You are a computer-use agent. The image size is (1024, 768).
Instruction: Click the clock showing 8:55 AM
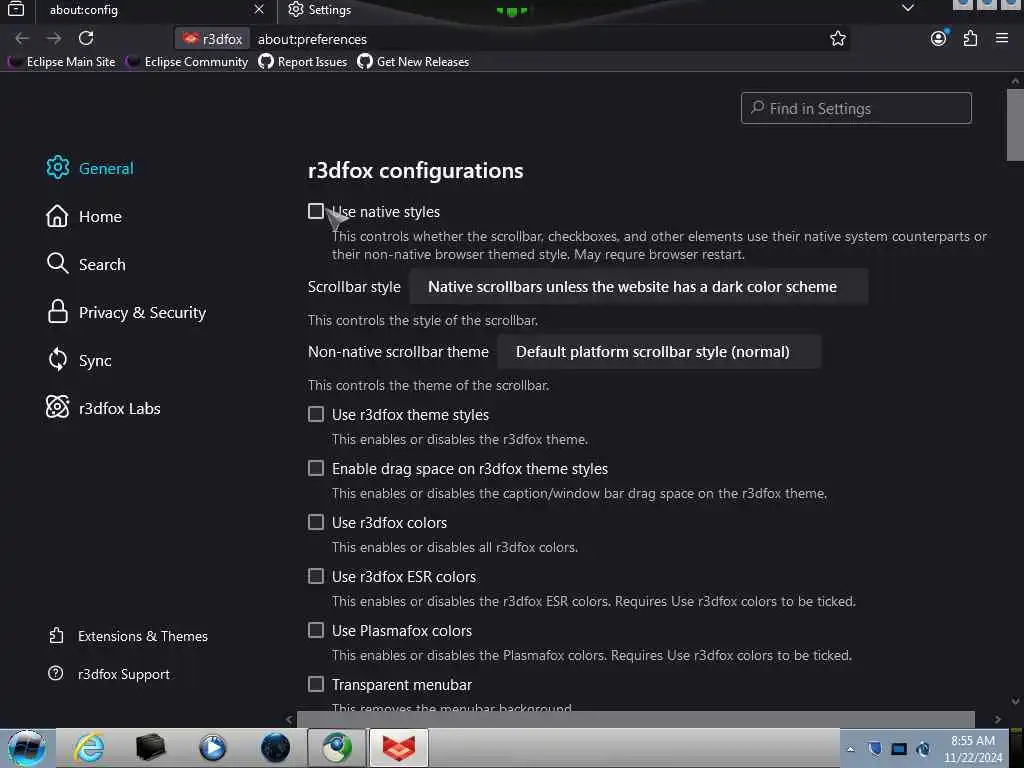pos(972,741)
